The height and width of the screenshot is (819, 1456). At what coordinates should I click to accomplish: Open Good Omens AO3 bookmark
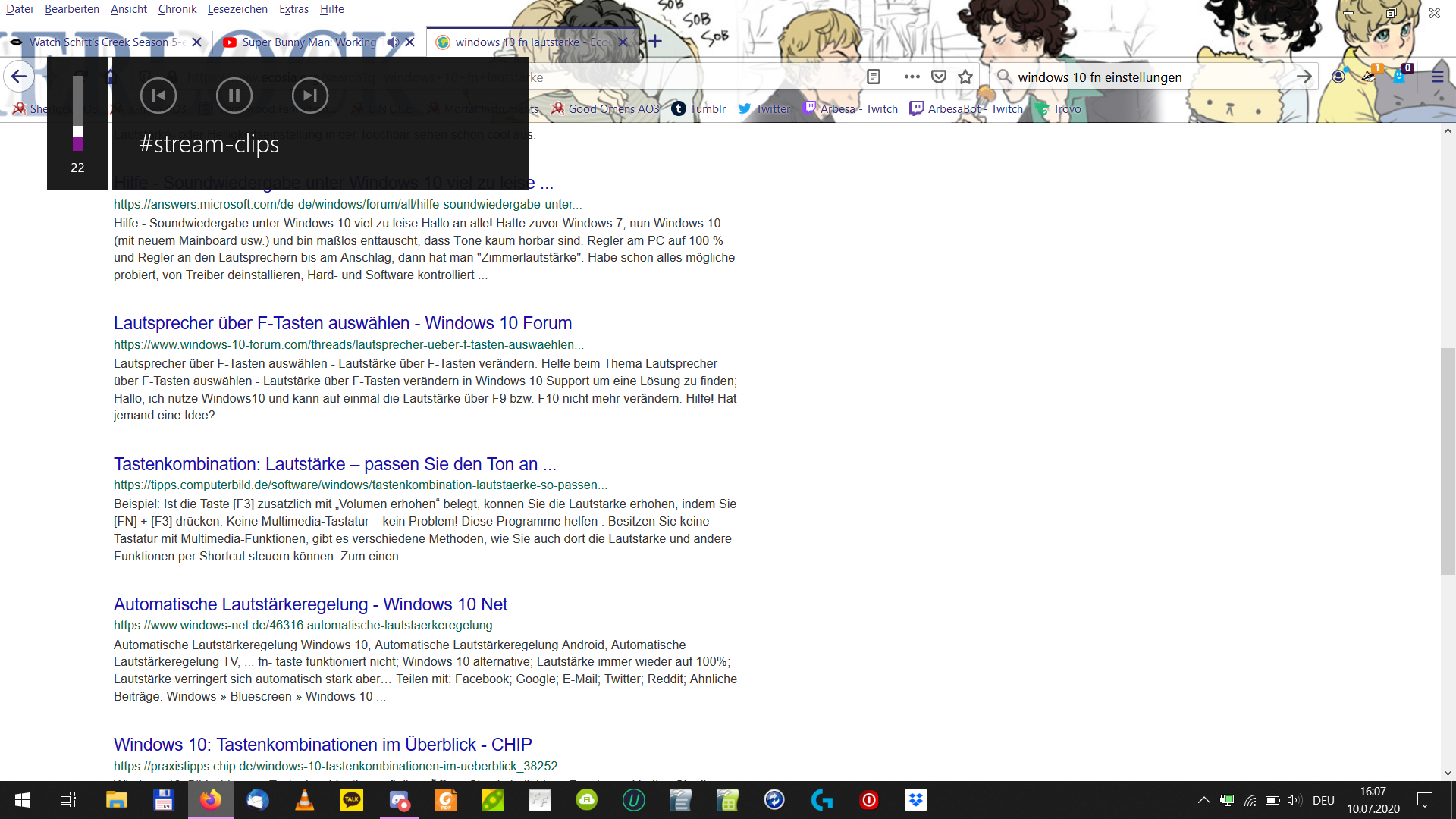605,109
